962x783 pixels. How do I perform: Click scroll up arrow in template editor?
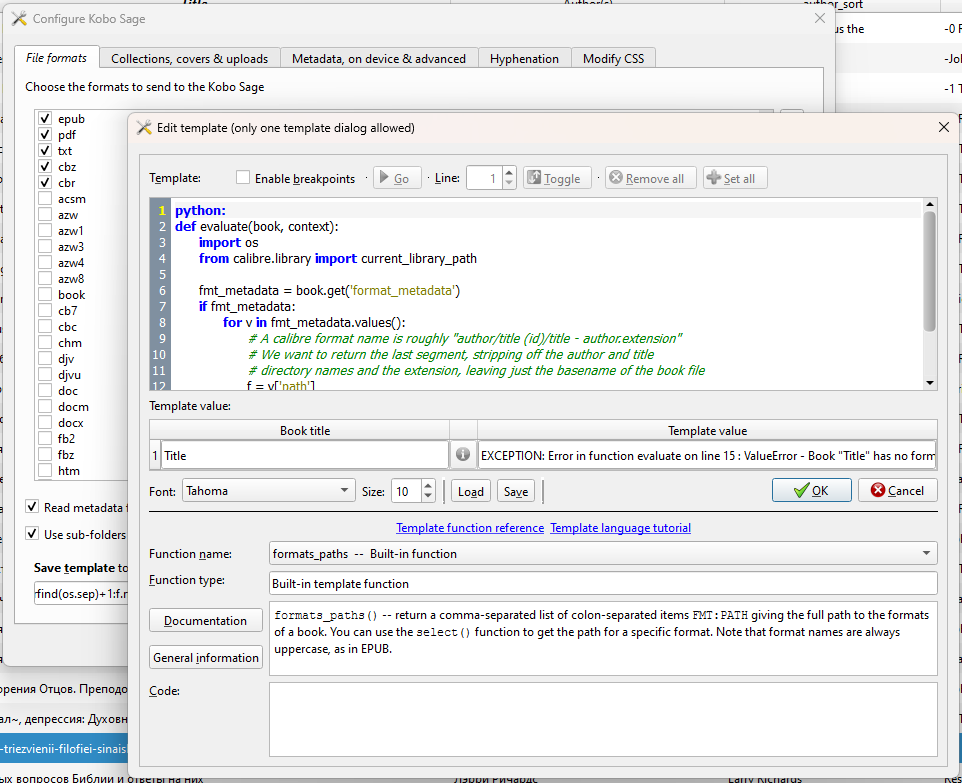(929, 204)
